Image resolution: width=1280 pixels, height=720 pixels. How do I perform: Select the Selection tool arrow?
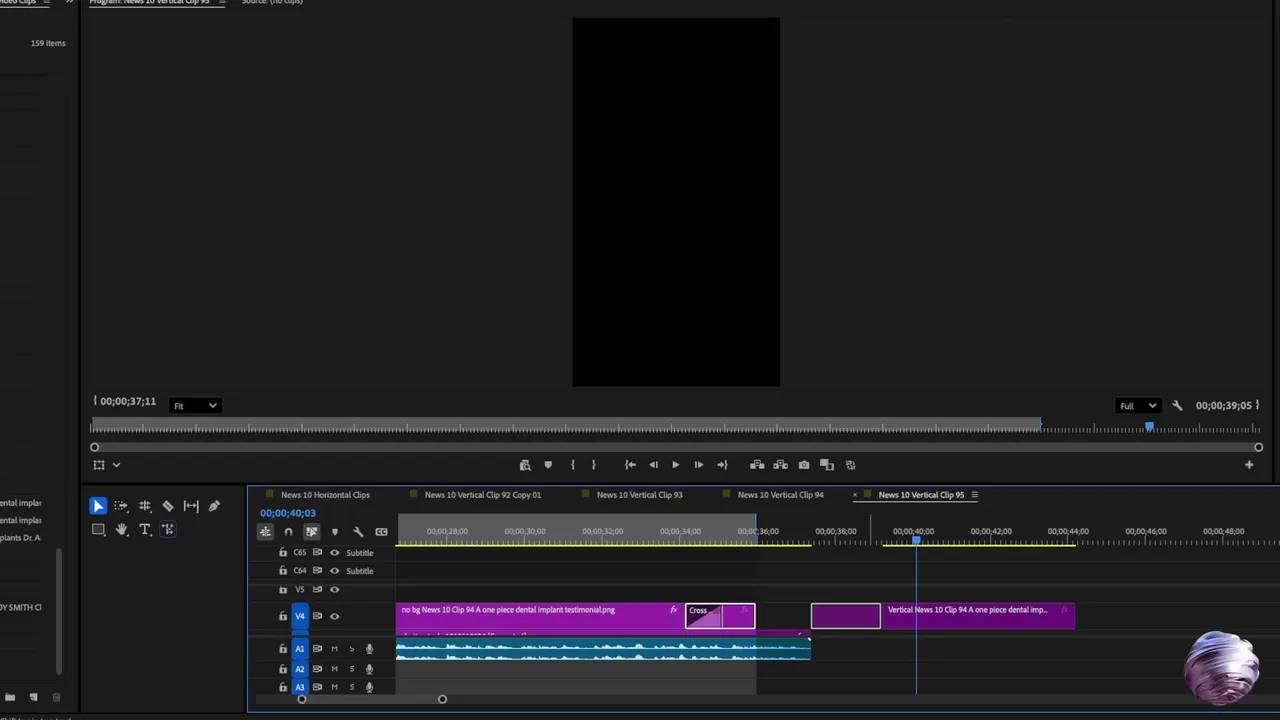click(98, 506)
